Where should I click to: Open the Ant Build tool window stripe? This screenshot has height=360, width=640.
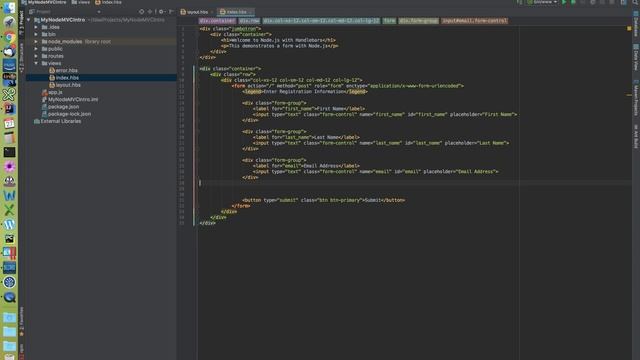(x=636, y=136)
